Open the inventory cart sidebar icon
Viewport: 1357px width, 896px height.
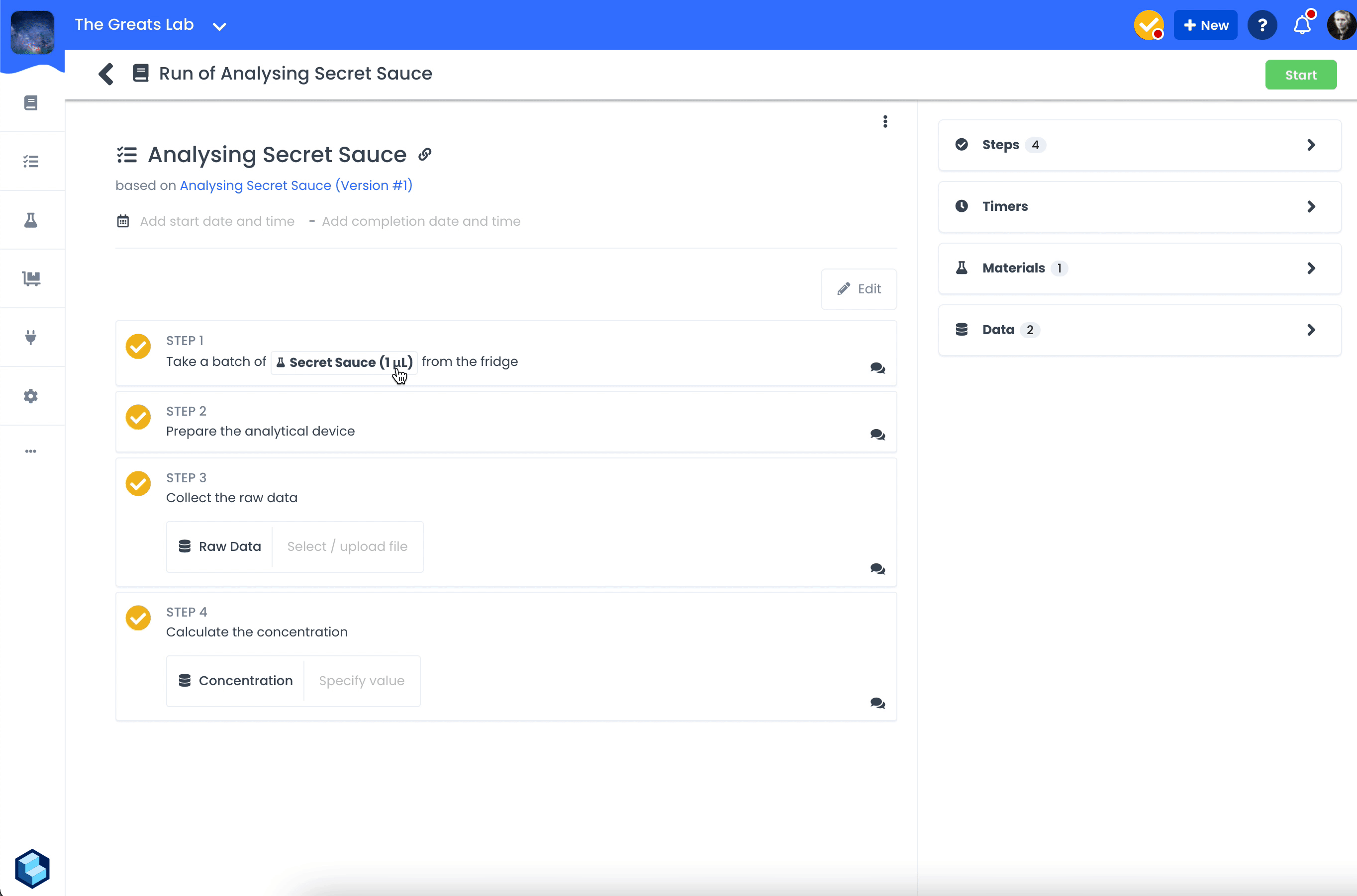pyautogui.click(x=31, y=279)
